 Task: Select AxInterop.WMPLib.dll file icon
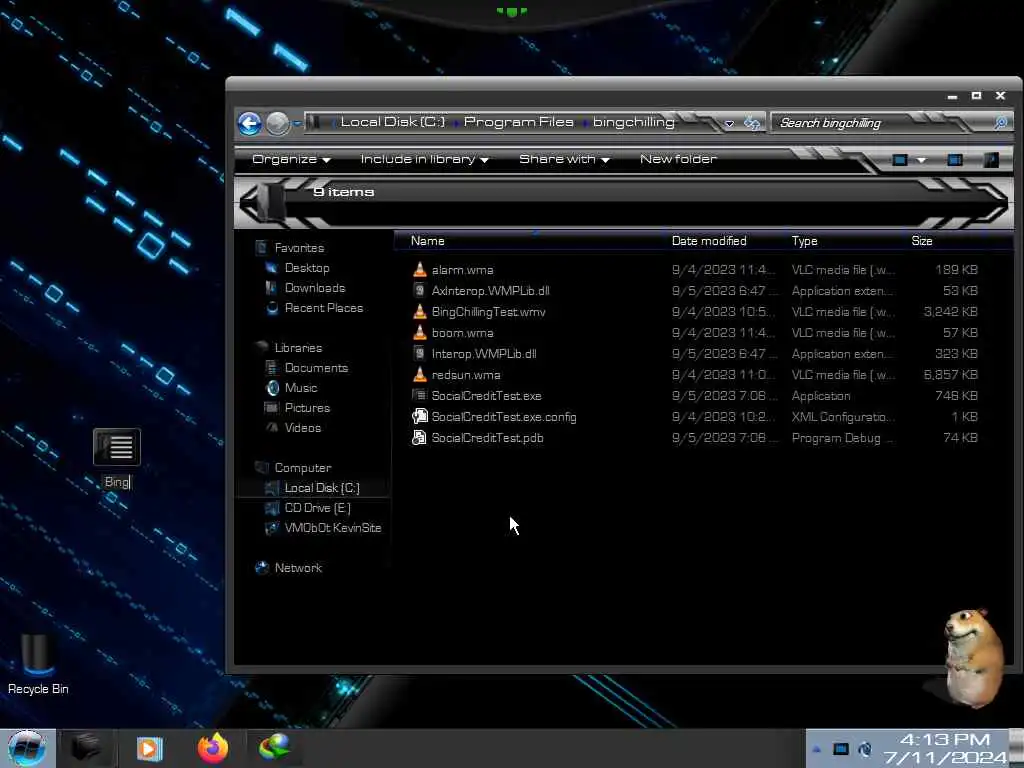[420, 291]
